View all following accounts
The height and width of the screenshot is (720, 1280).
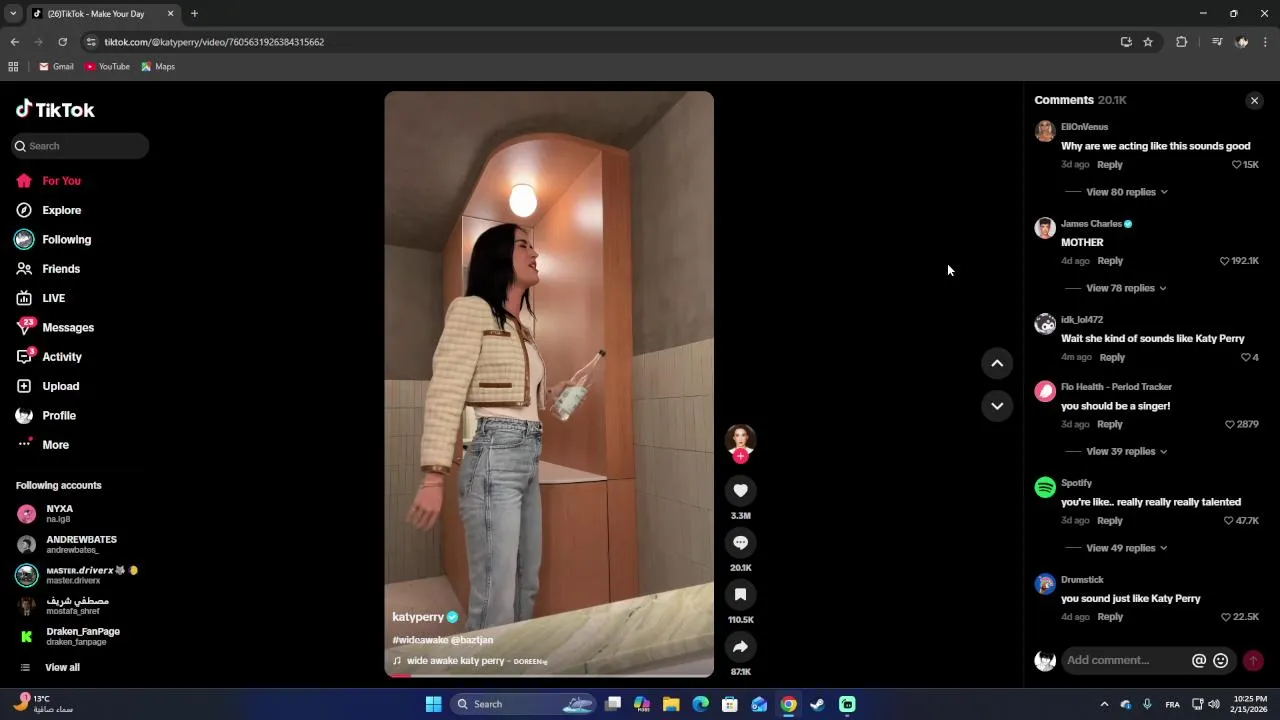62,668
